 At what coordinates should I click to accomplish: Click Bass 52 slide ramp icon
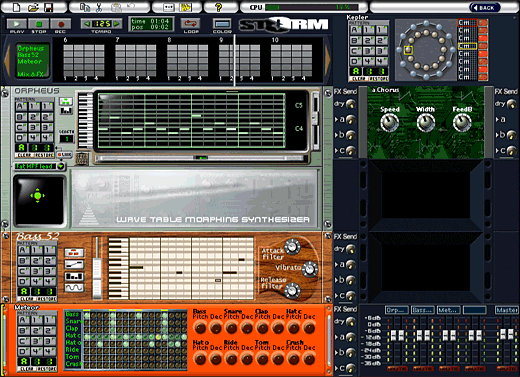click(74, 265)
